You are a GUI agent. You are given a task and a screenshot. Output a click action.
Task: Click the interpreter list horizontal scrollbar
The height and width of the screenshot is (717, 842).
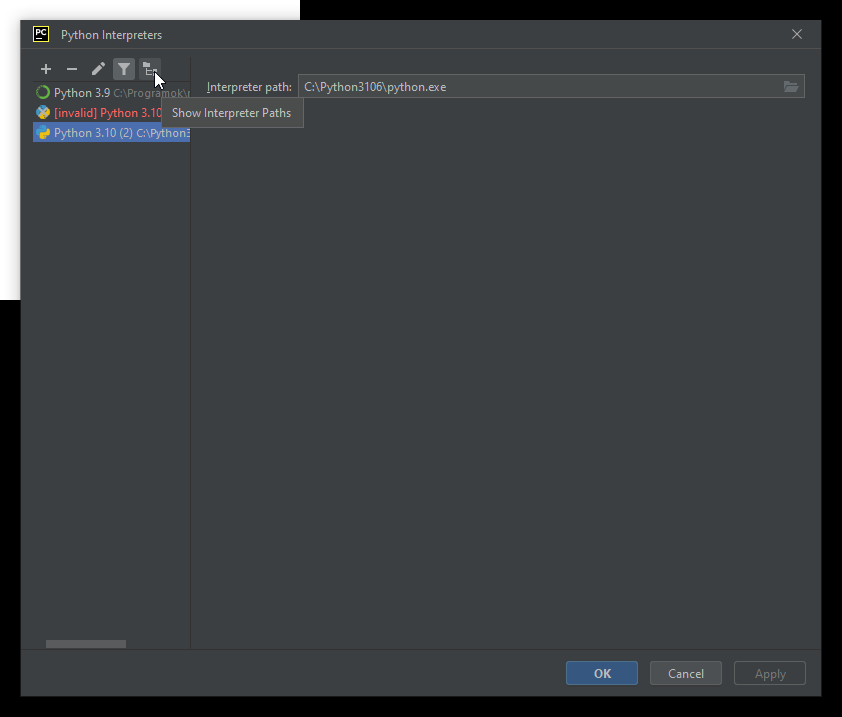click(x=86, y=644)
